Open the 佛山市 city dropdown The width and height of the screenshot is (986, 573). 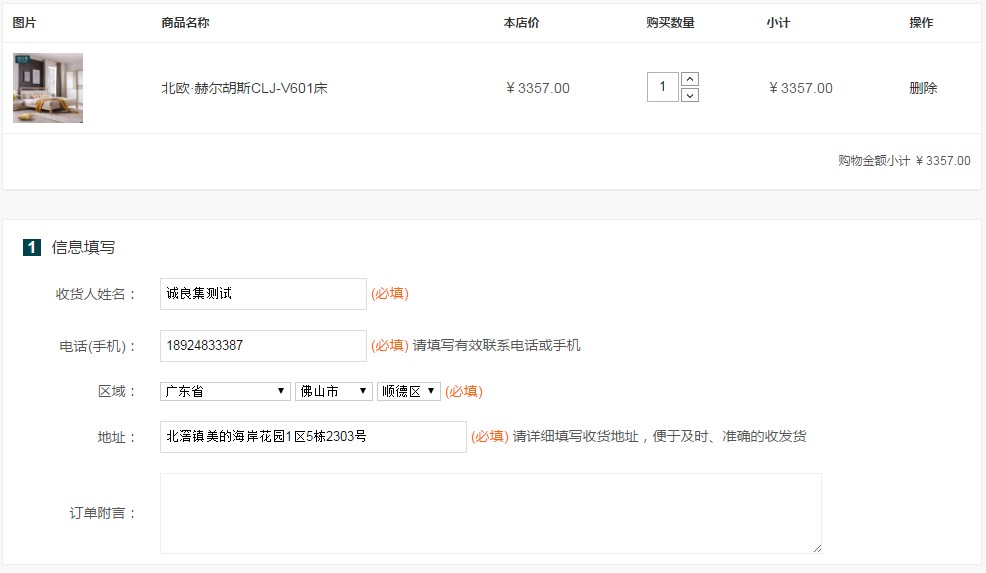tap(334, 391)
